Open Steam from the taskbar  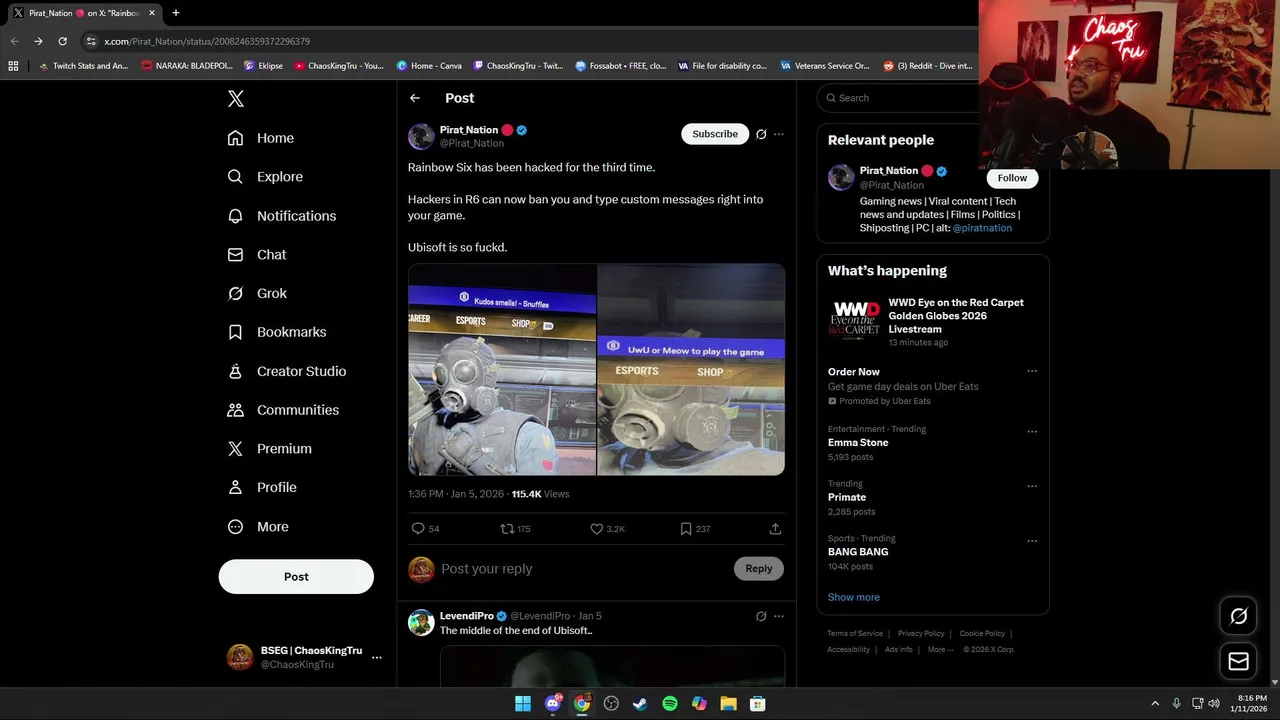tap(640, 704)
